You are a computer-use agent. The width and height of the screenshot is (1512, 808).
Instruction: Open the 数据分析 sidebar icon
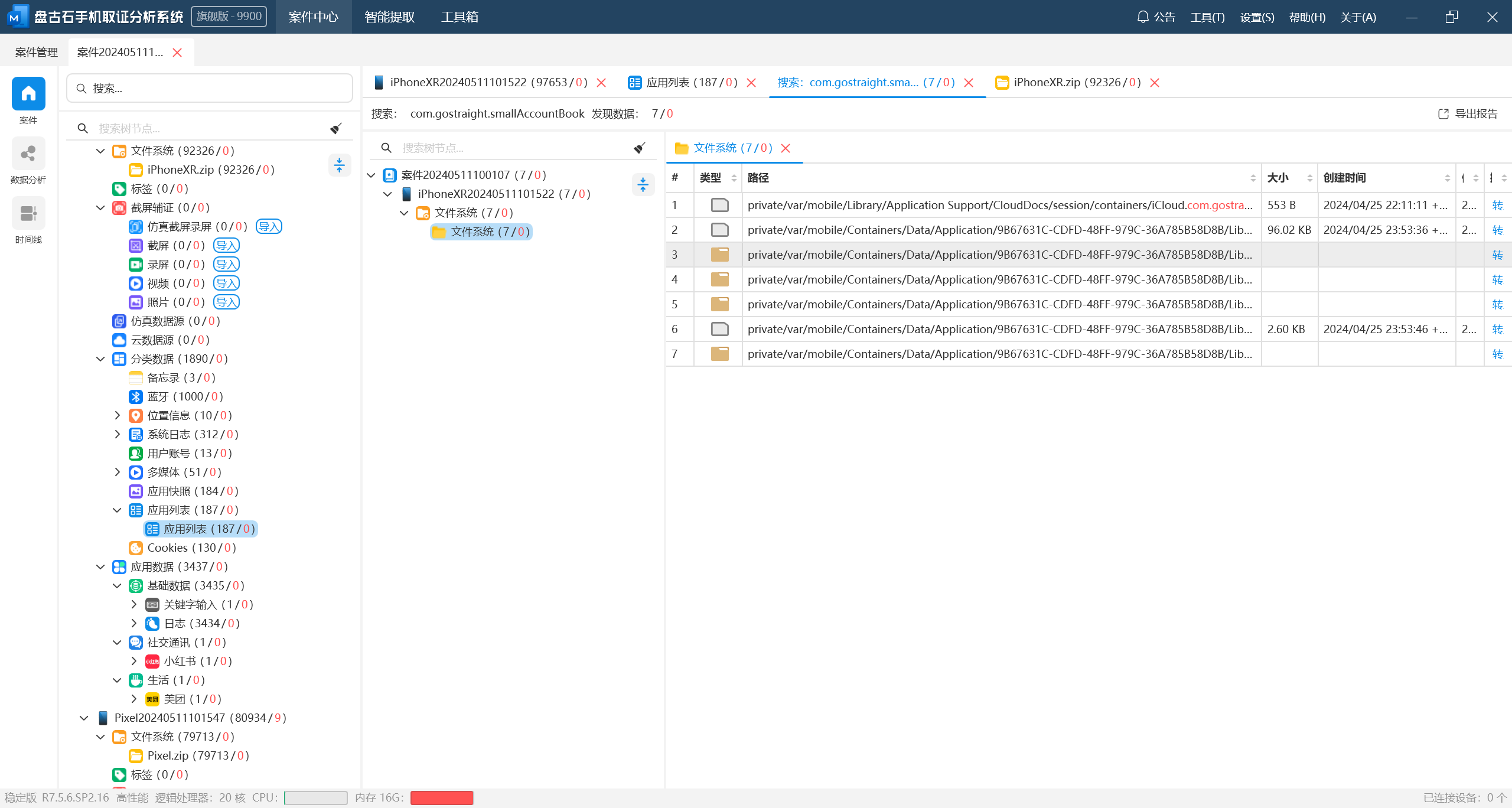(x=28, y=154)
